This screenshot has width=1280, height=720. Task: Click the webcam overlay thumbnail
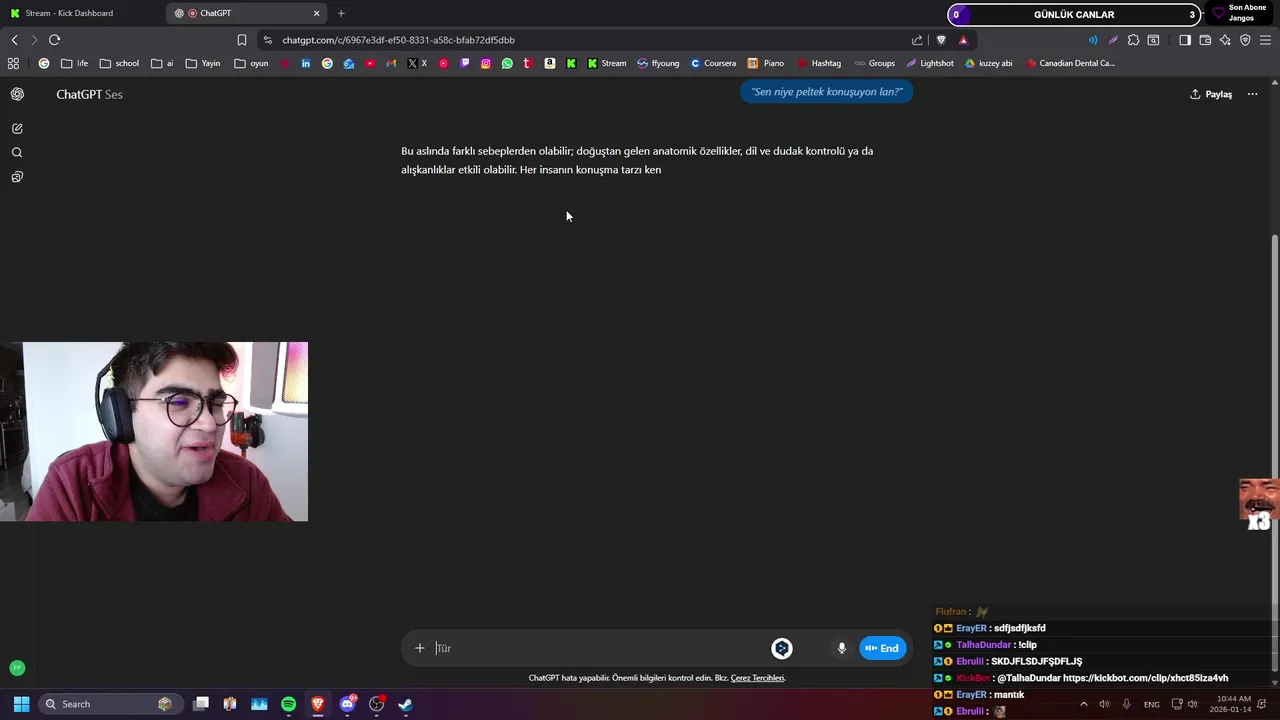(x=154, y=432)
